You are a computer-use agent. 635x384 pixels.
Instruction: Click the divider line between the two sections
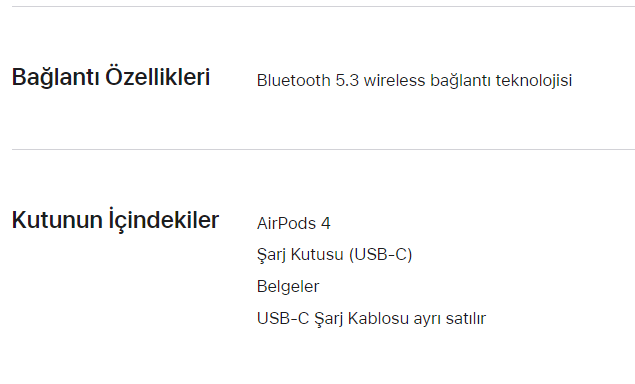pyautogui.click(x=323, y=149)
